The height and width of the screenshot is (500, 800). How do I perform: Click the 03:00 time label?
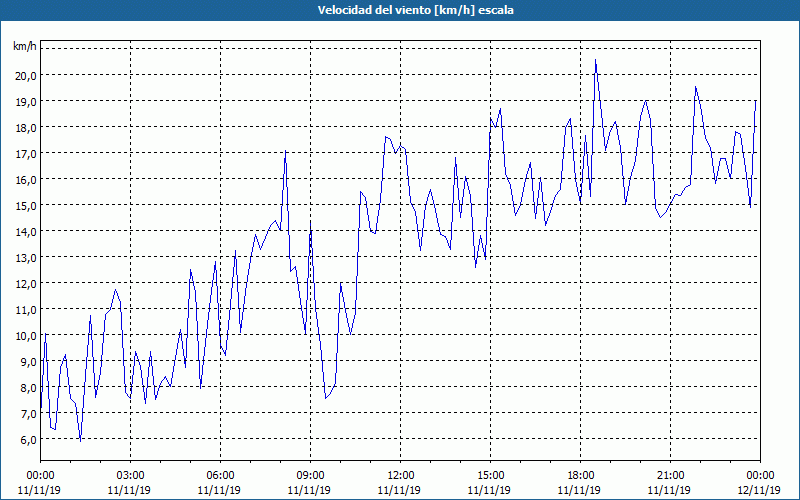click(x=131, y=476)
